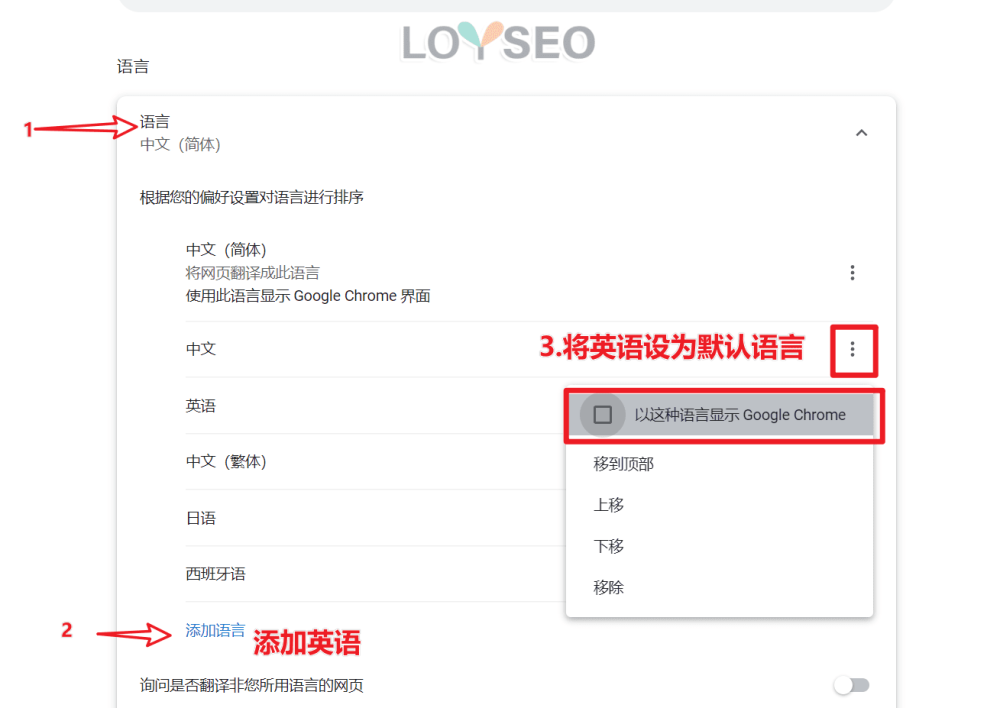This screenshot has width=1000, height=708.
Task: Open the three-dot menu for 中文 row
Action: 852,349
